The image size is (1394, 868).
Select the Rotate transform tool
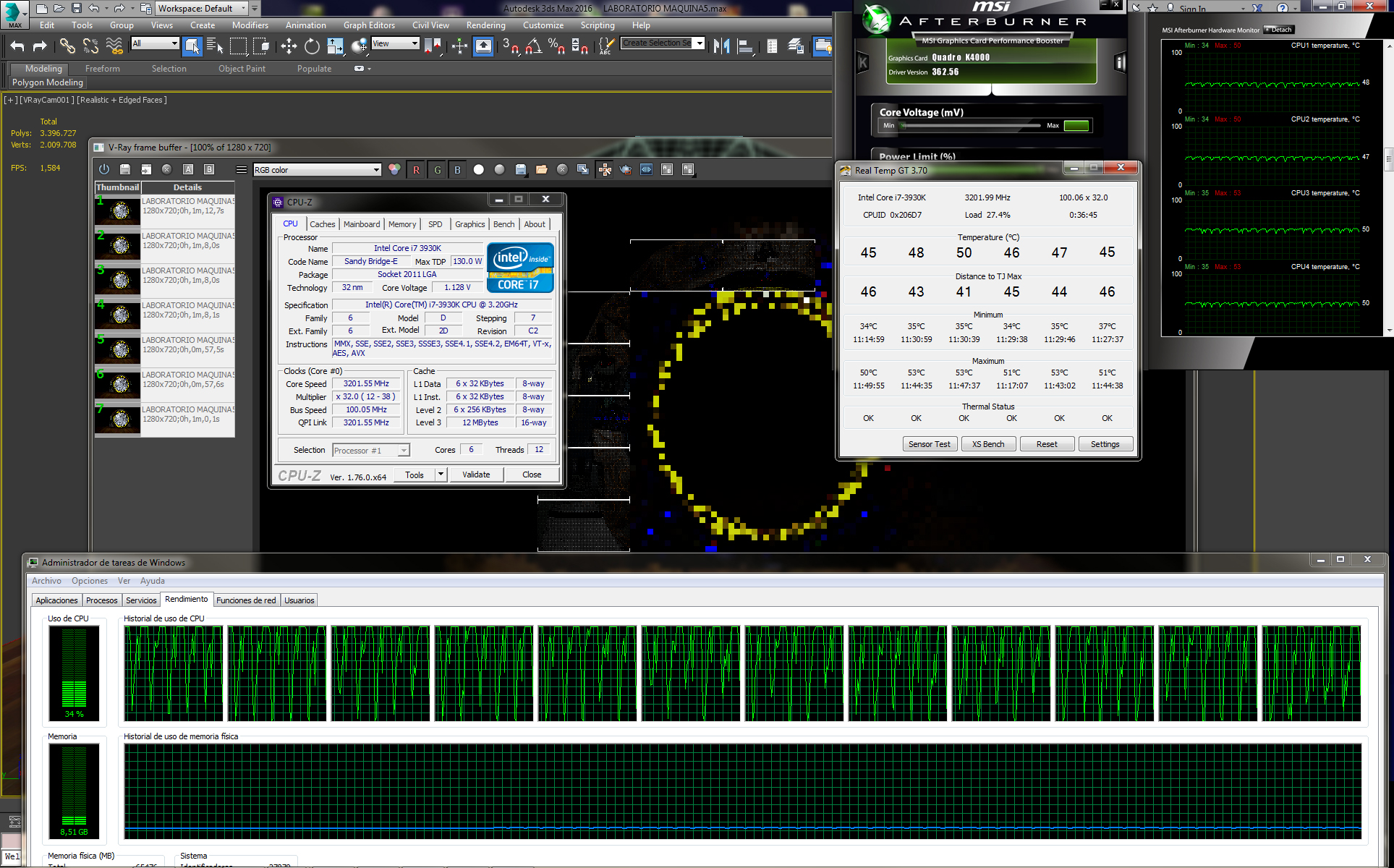pos(312,46)
